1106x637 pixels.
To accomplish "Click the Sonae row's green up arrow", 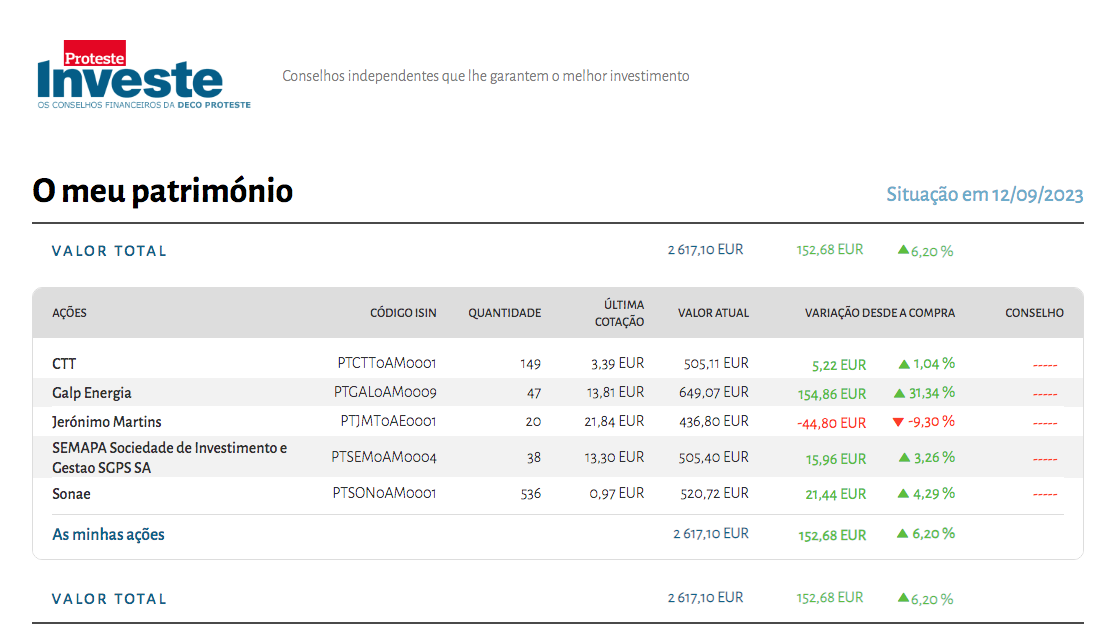I will [904, 493].
